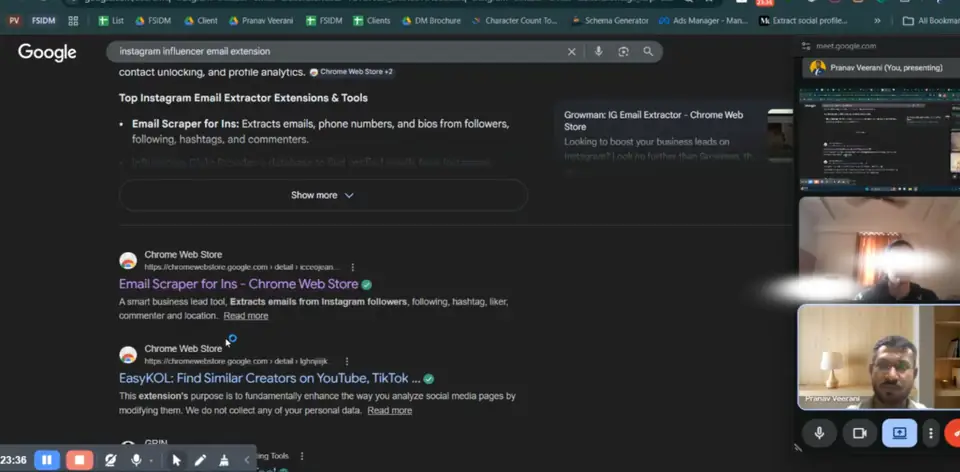
Task: Open the apps grid icon in bookmarks bar
Action: point(73,21)
